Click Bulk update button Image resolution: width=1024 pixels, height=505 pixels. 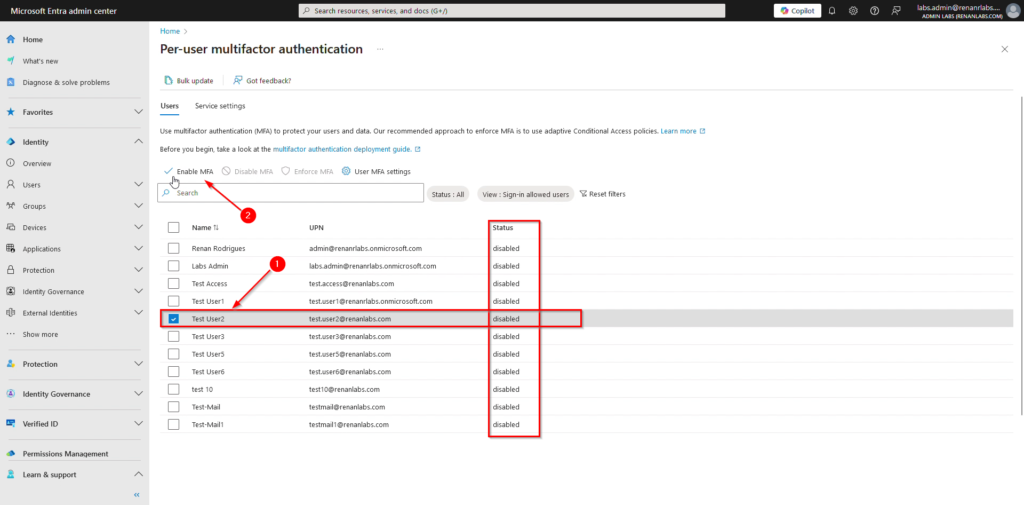point(188,80)
